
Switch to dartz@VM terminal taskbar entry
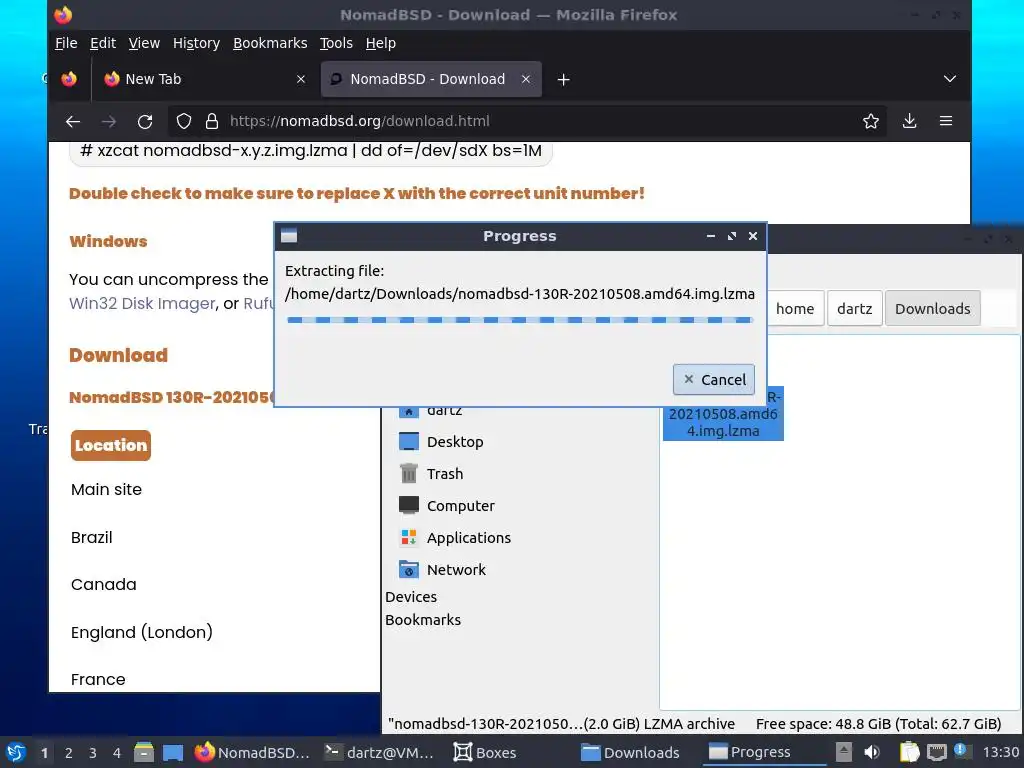[380, 752]
